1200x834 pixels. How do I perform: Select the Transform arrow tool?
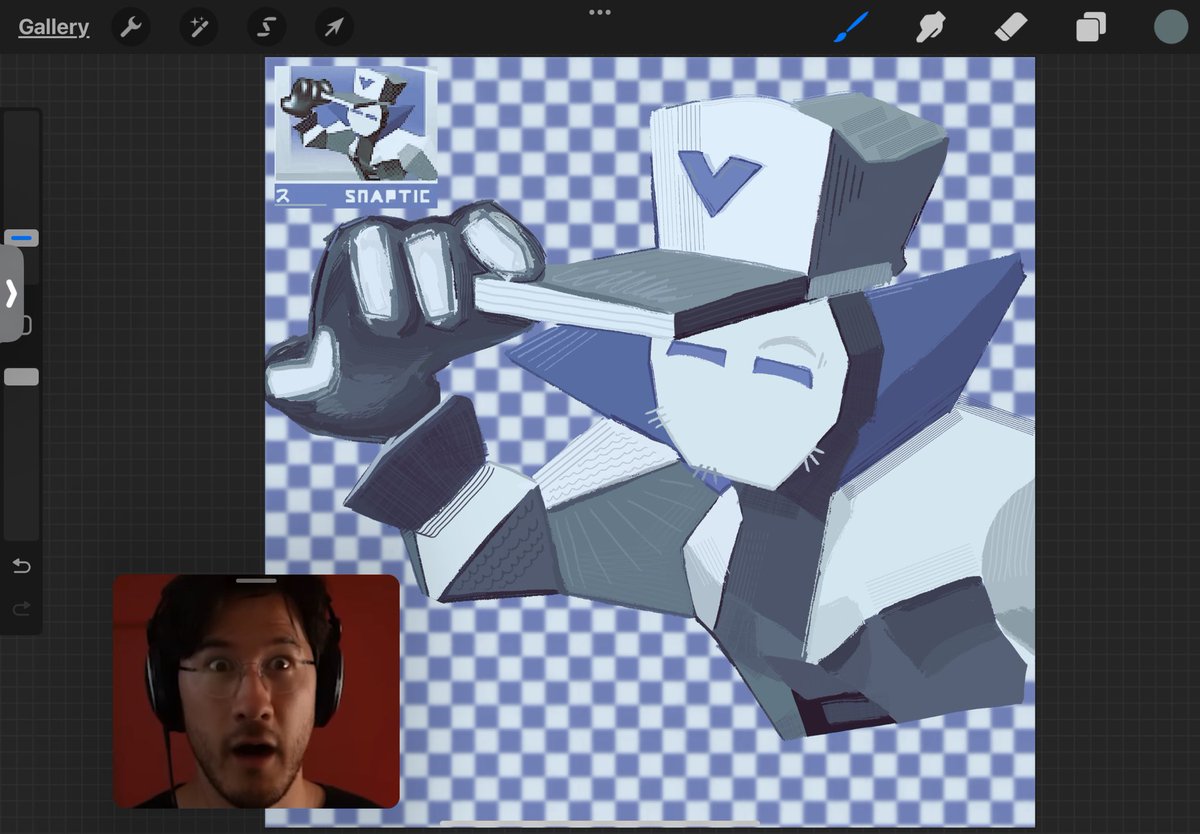pos(334,27)
